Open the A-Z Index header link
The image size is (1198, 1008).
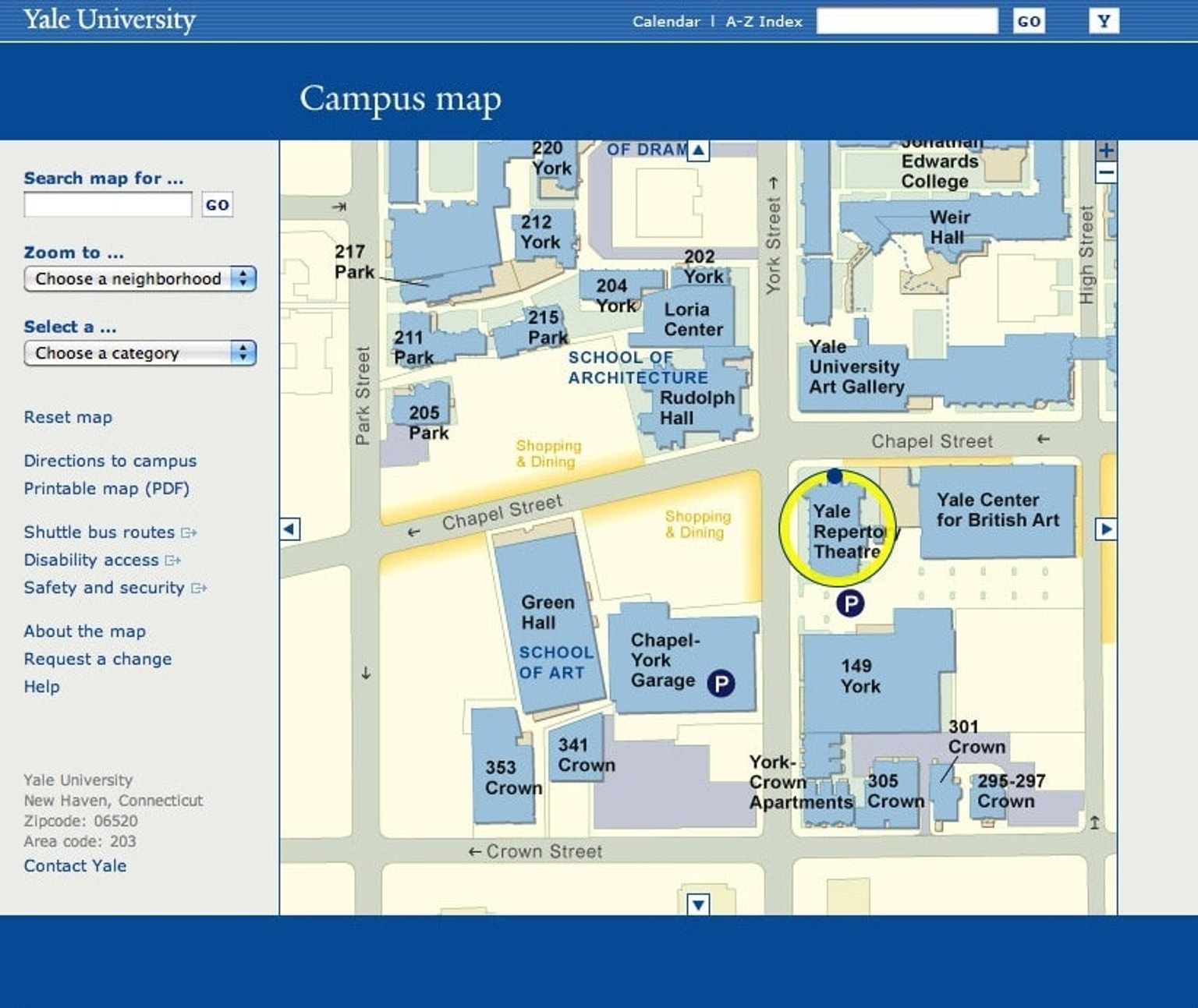[x=764, y=22]
